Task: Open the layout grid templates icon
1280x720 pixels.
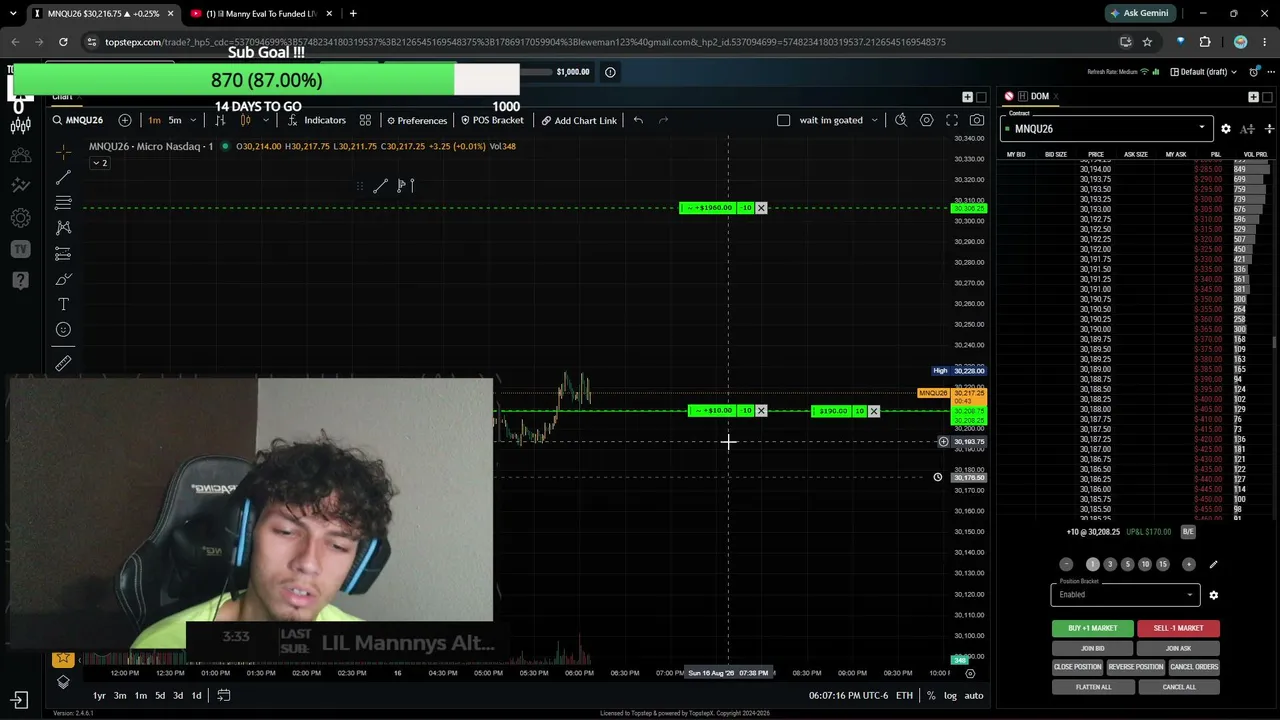Action: (365, 120)
